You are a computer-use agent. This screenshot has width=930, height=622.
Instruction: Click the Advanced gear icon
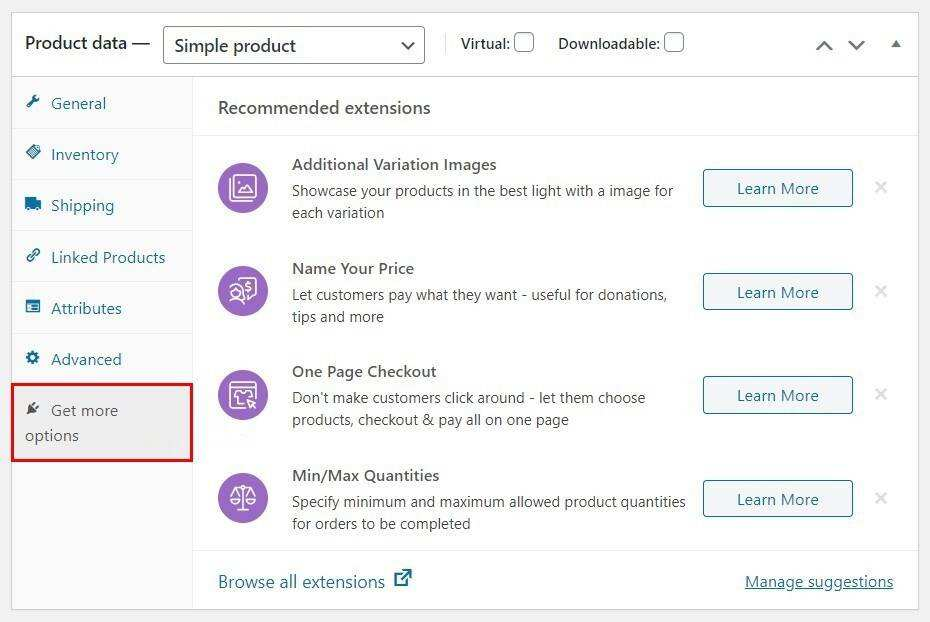tap(35, 359)
